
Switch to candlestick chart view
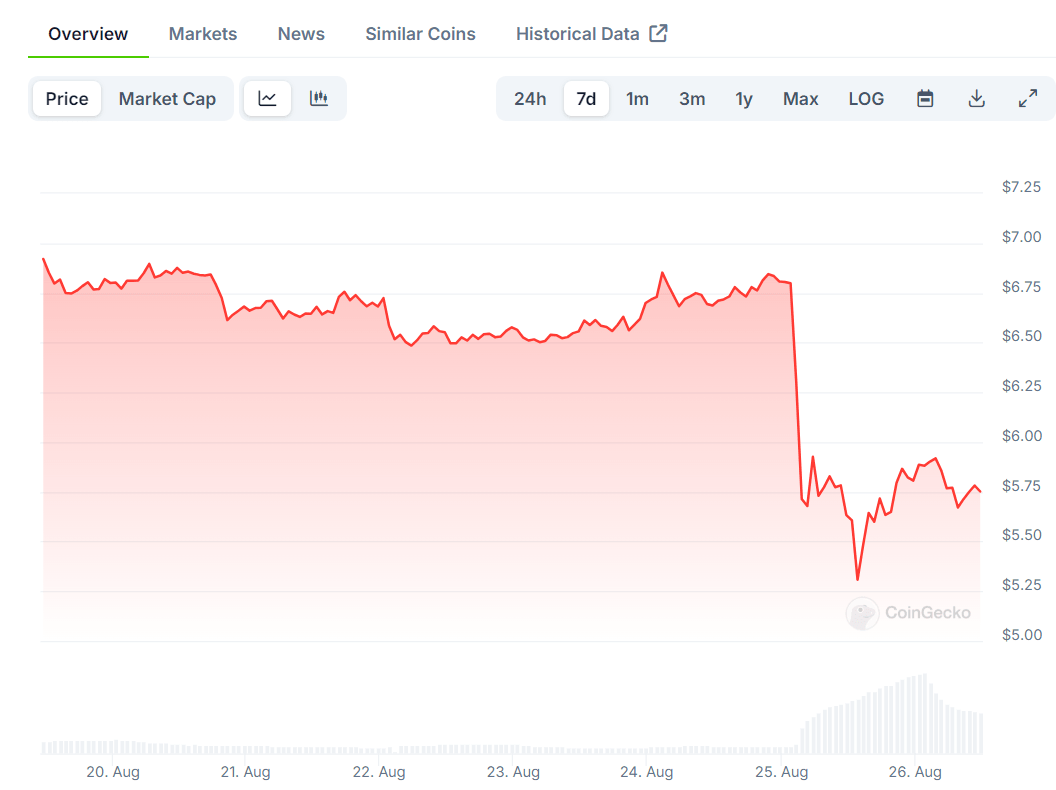[x=319, y=98]
